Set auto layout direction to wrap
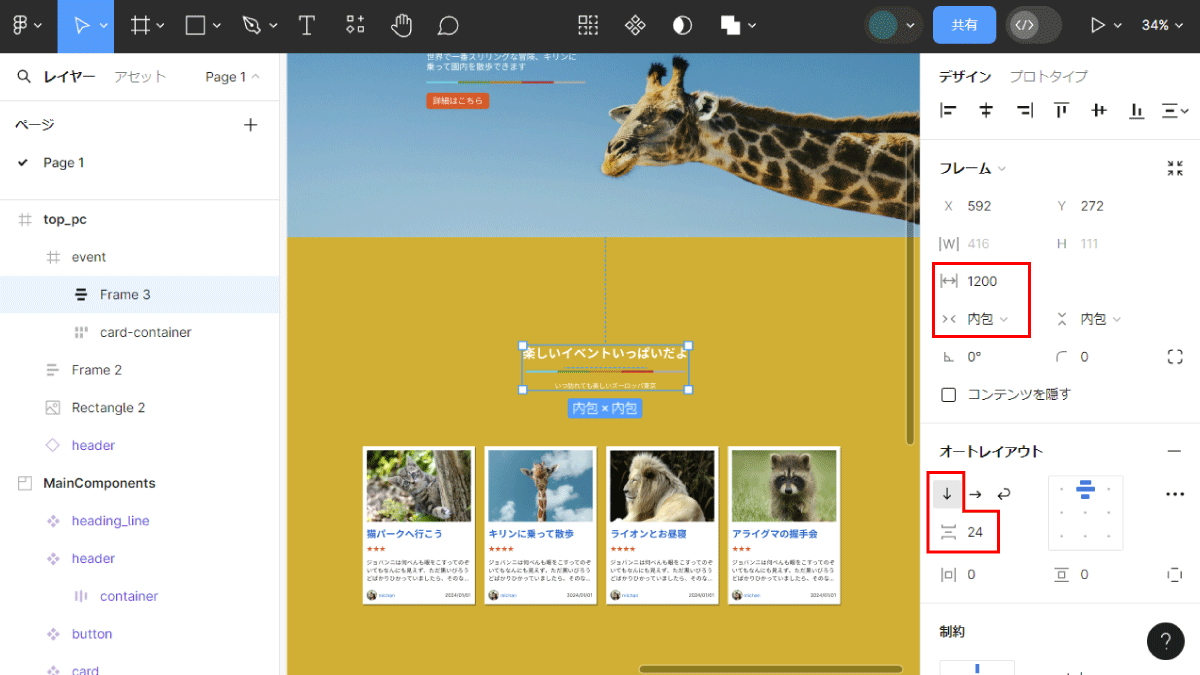The width and height of the screenshot is (1200, 675). (1004, 494)
